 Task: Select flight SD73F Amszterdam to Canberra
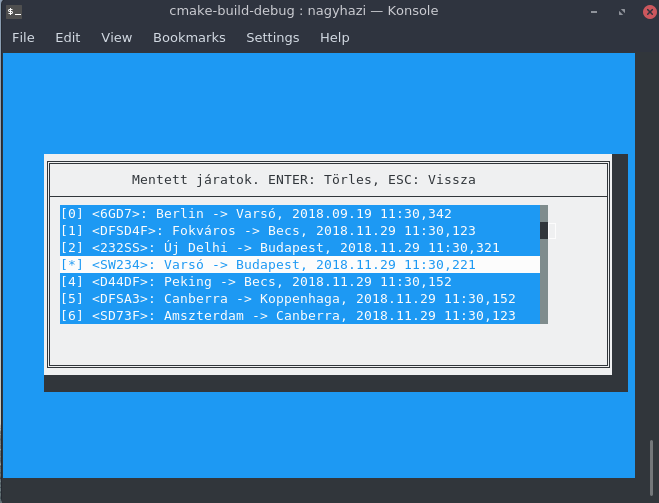288,316
